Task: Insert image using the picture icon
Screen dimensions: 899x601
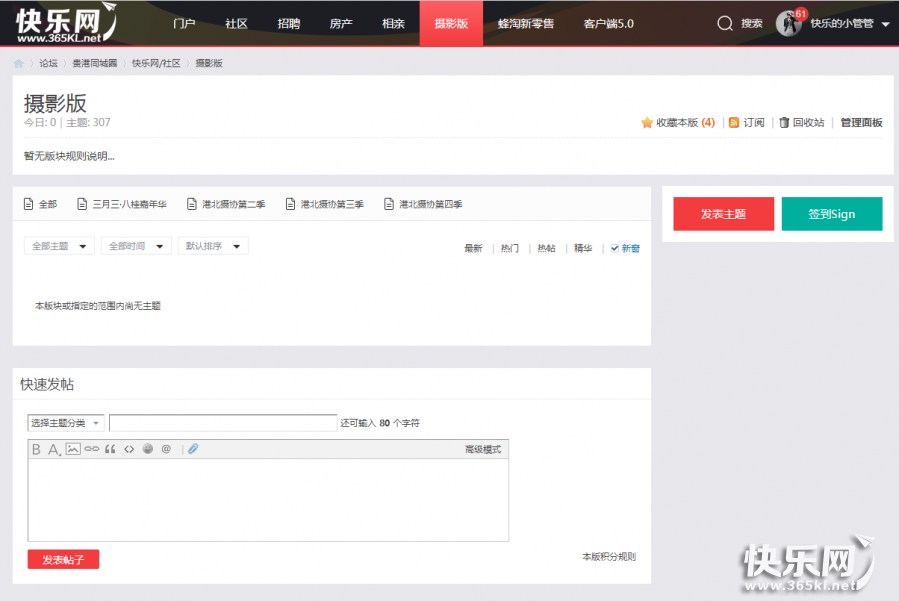Action: tap(73, 449)
